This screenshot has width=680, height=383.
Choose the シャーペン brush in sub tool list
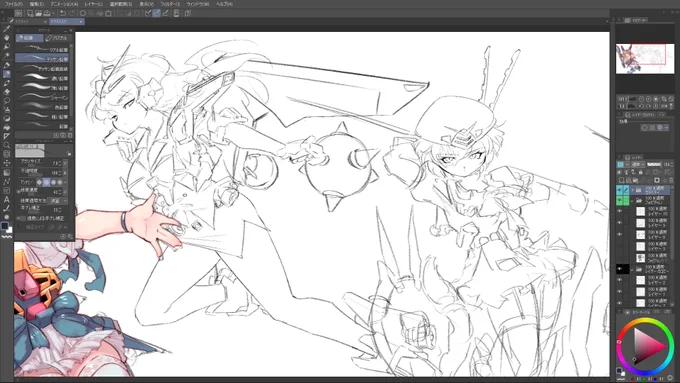click(42, 97)
